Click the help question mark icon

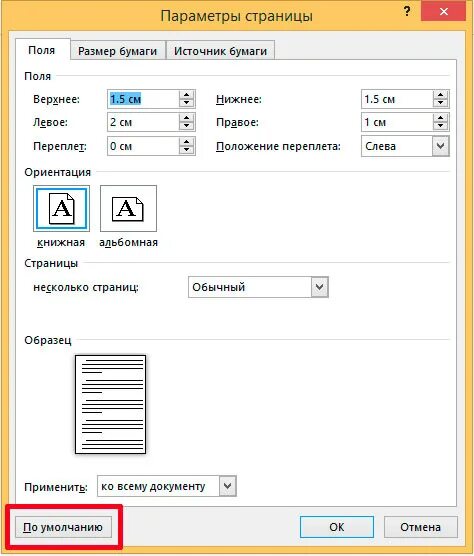point(407,12)
